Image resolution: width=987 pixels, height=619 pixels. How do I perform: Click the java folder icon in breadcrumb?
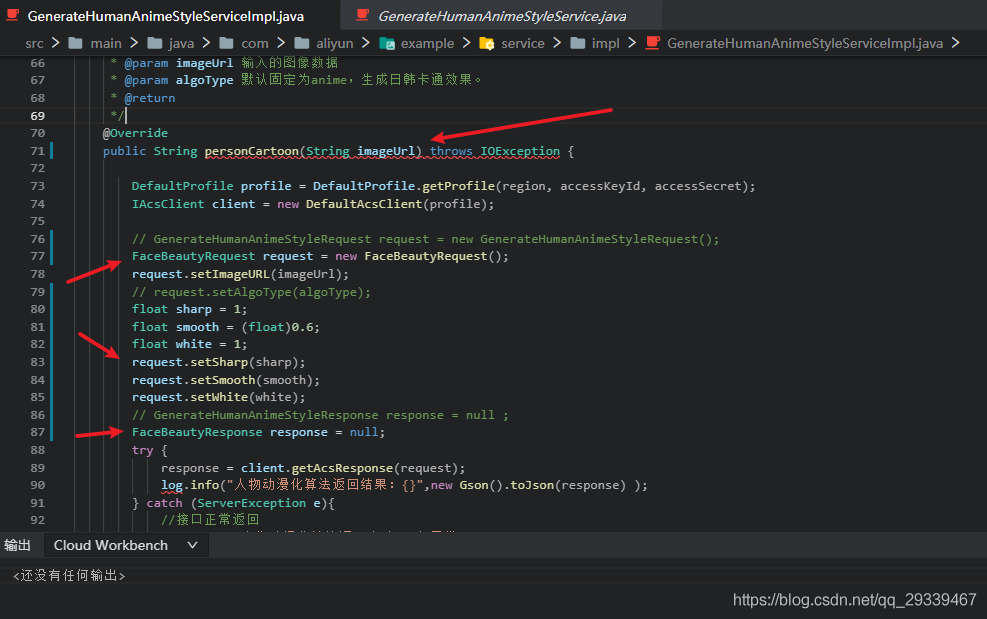[x=154, y=43]
